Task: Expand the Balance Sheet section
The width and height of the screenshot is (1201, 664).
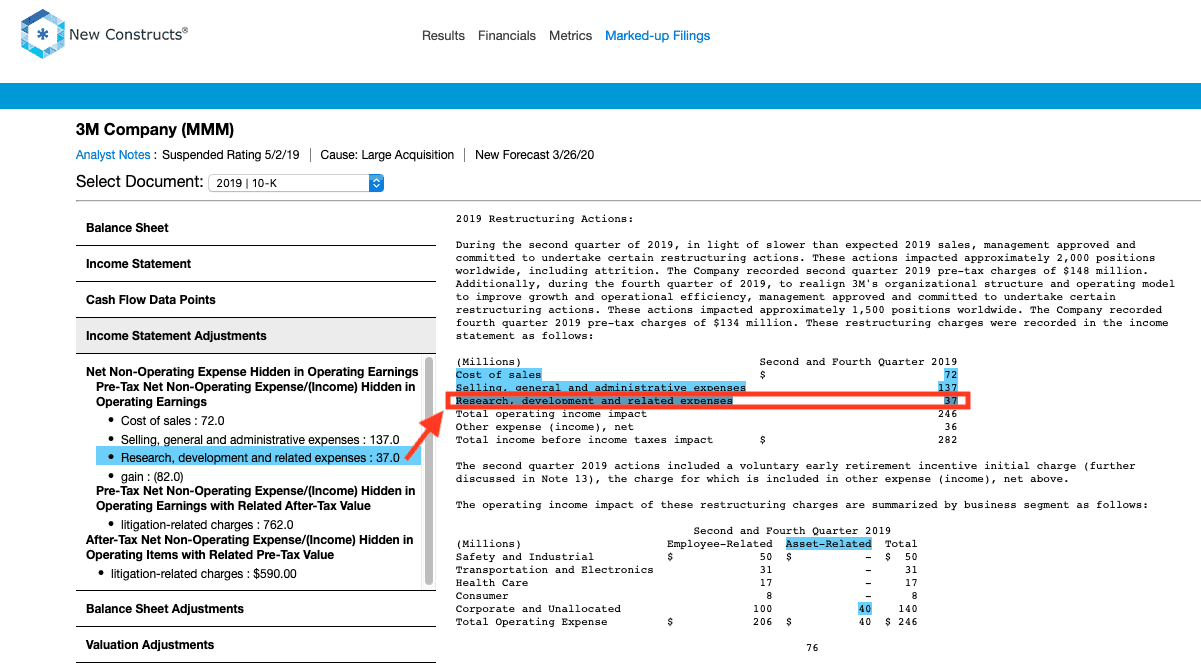Action: pos(256,228)
